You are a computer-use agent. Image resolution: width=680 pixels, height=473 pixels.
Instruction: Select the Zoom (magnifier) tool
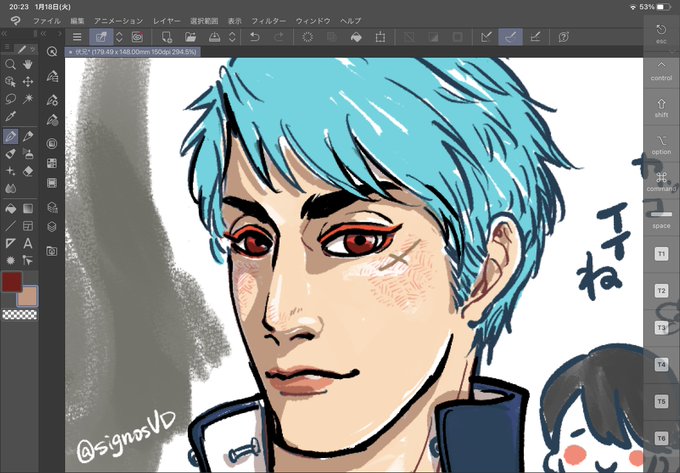10,65
